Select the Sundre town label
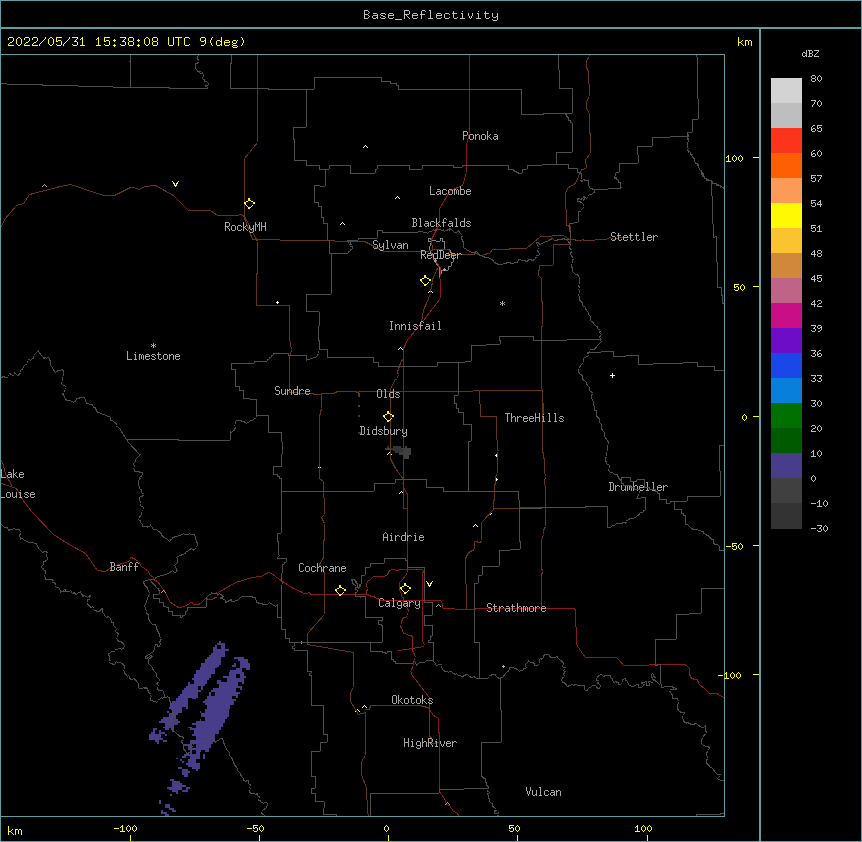862x842 pixels. pyautogui.click(x=292, y=391)
